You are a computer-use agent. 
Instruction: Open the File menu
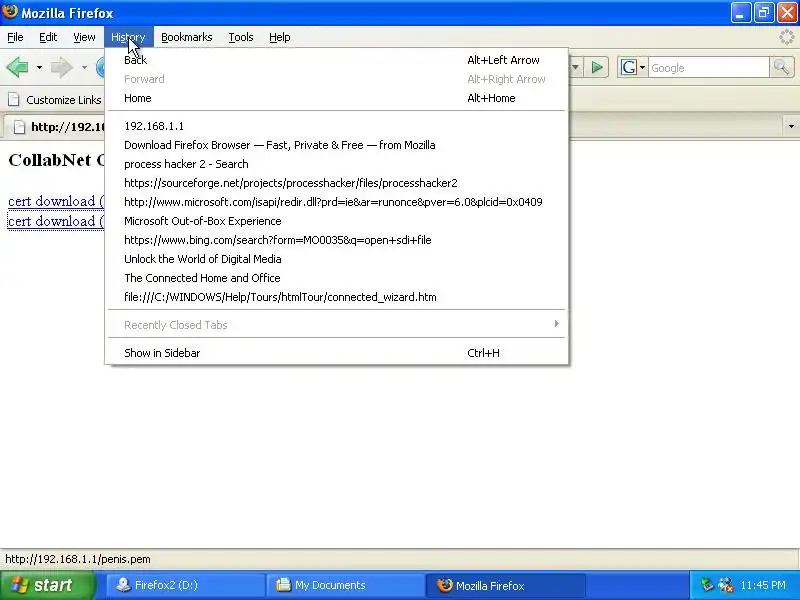15,37
